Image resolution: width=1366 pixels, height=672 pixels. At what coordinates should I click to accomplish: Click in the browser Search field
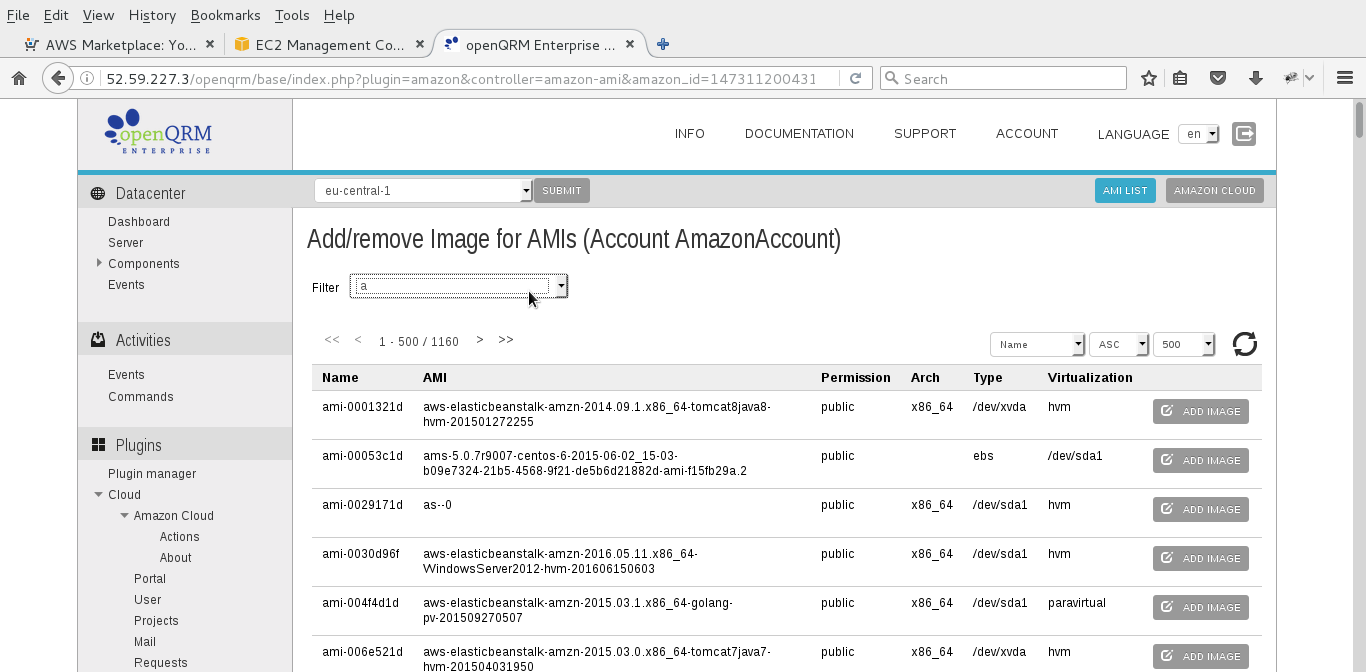[x=1003, y=78]
